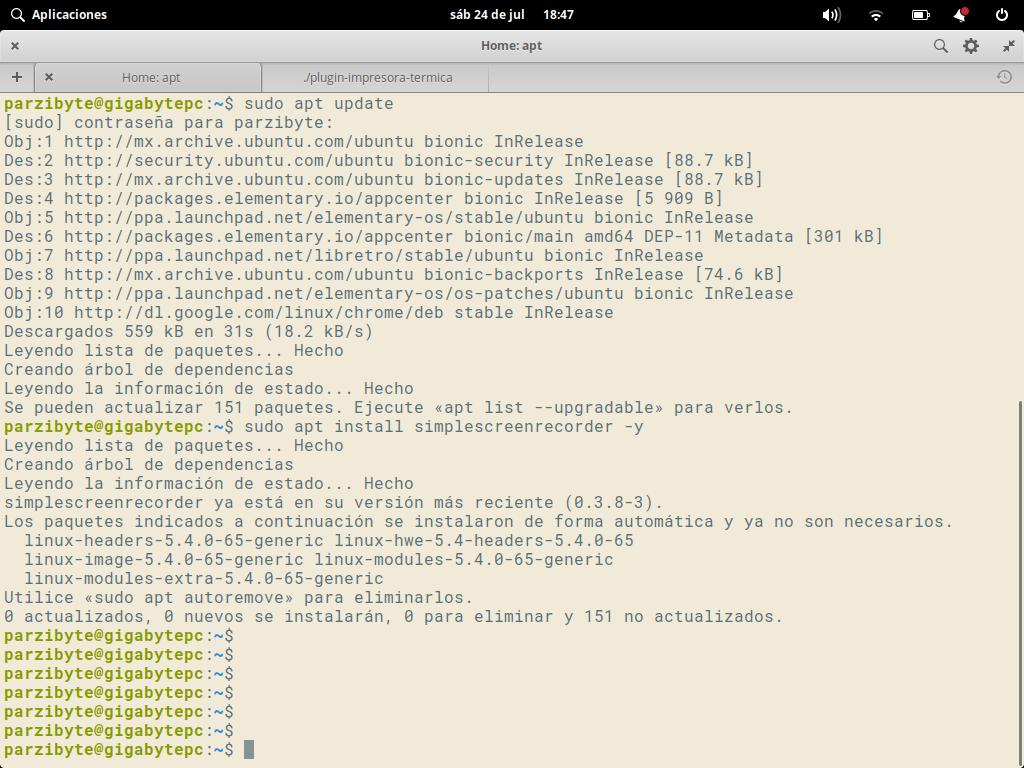1024x768 pixels.
Task: Restore the terminal window from fullscreen
Action: 1009,46
